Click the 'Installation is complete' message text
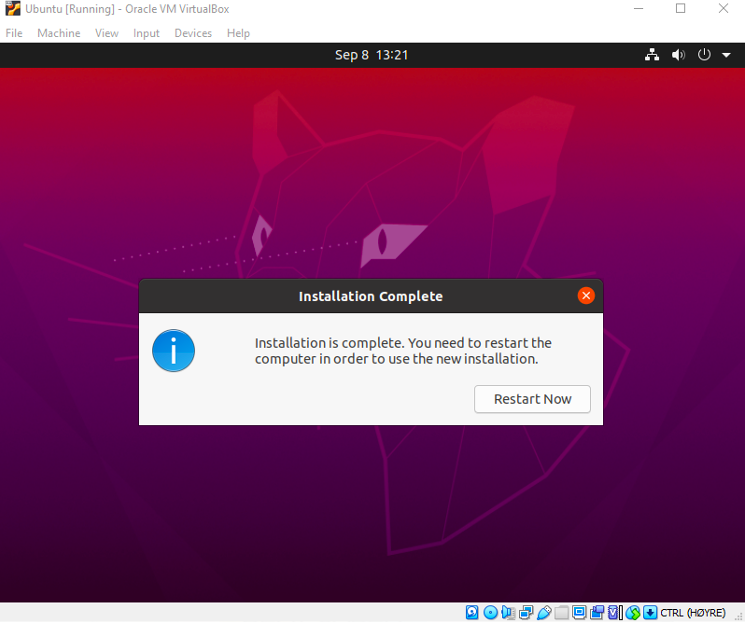 [x=403, y=351]
